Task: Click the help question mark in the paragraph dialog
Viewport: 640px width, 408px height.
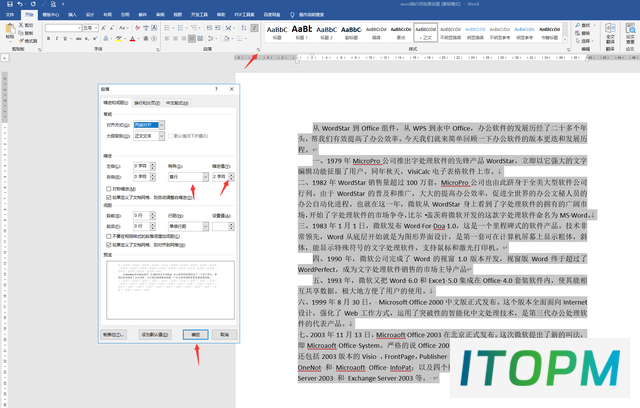Action: pyautogui.click(x=216, y=89)
